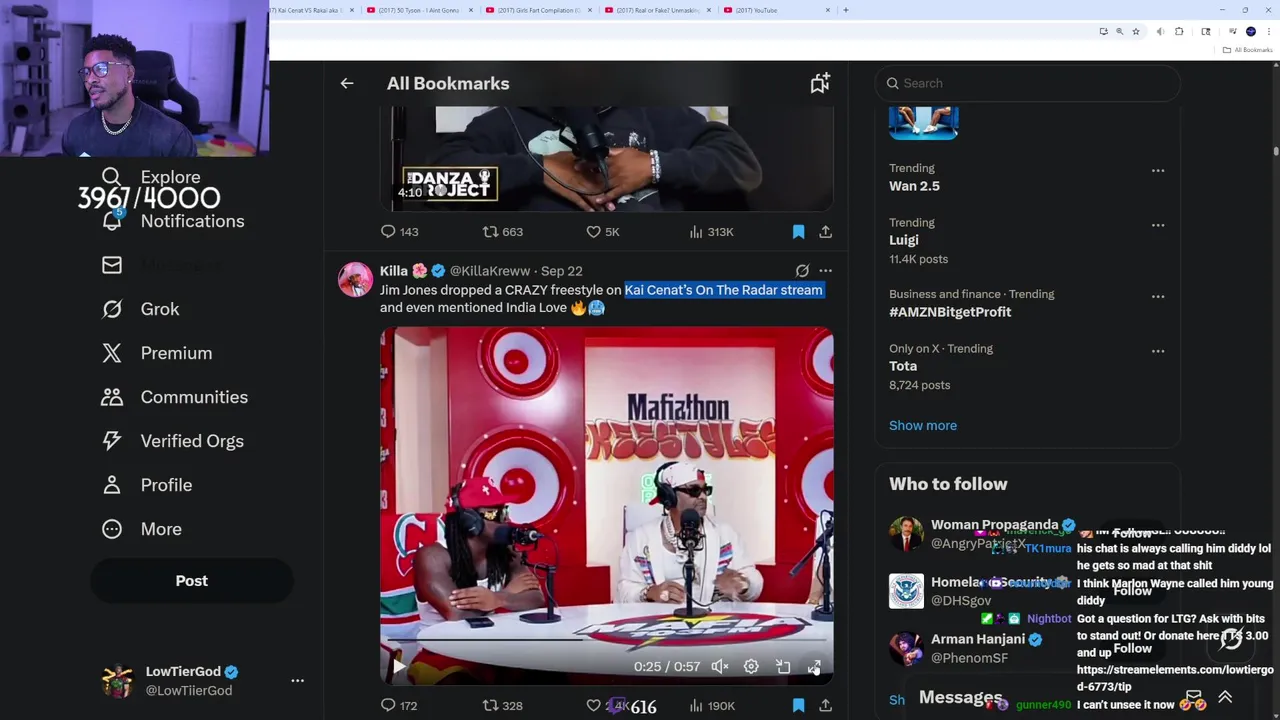Repost Killa's post with 328 reposts
The image size is (1280, 720).
point(490,706)
